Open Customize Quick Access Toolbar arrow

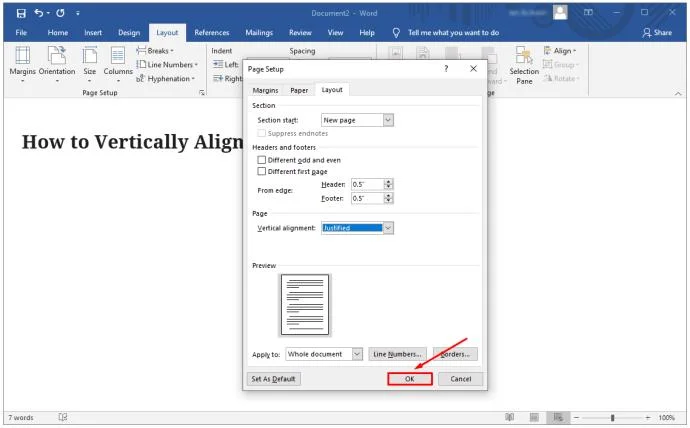[77, 13]
